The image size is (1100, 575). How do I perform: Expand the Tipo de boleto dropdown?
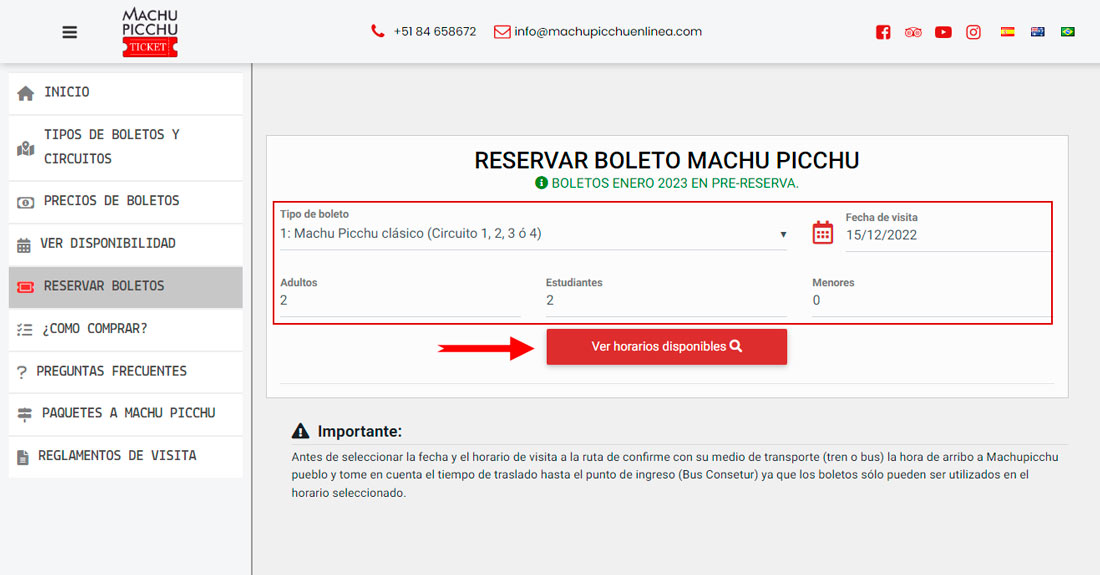532,235
